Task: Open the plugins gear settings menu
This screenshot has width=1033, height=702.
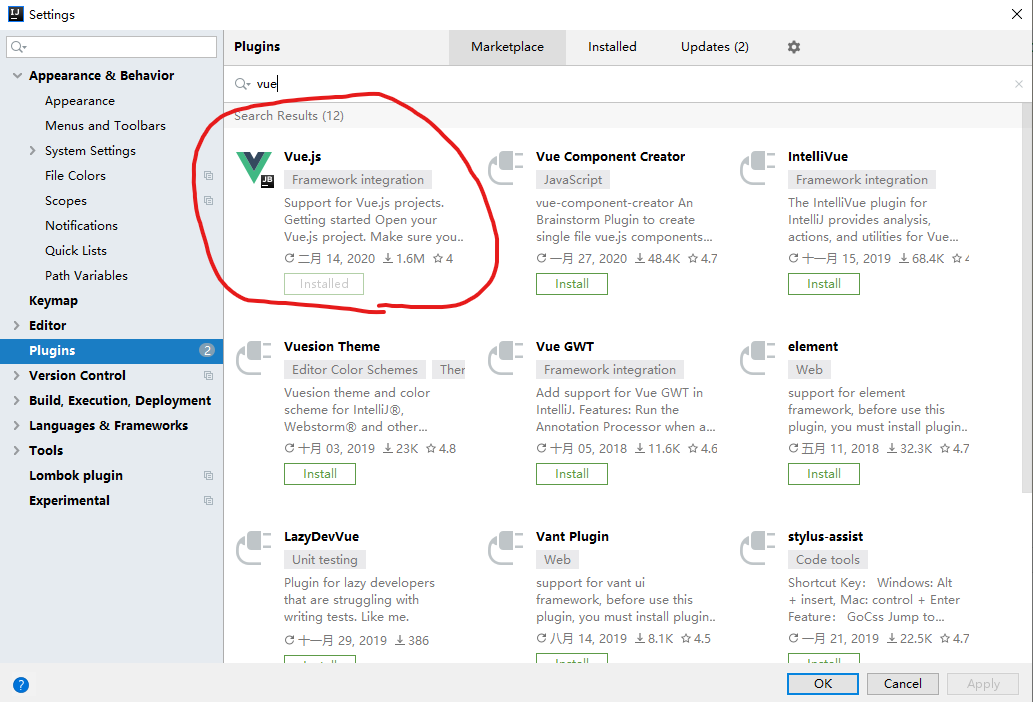Action: (794, 47)
